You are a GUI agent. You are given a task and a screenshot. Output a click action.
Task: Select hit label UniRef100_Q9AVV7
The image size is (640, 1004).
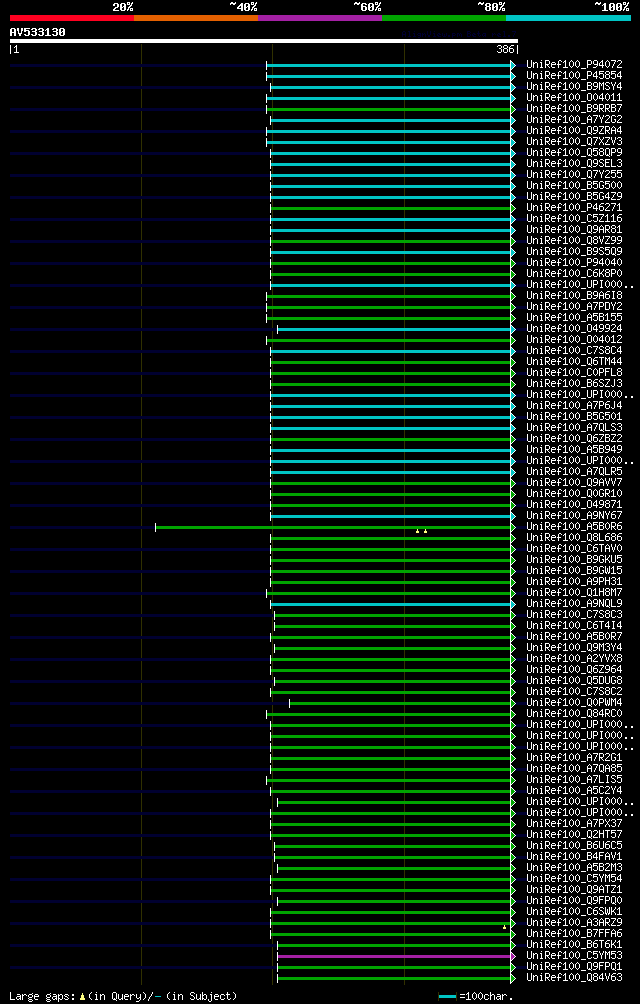click(x=574, y=483)
